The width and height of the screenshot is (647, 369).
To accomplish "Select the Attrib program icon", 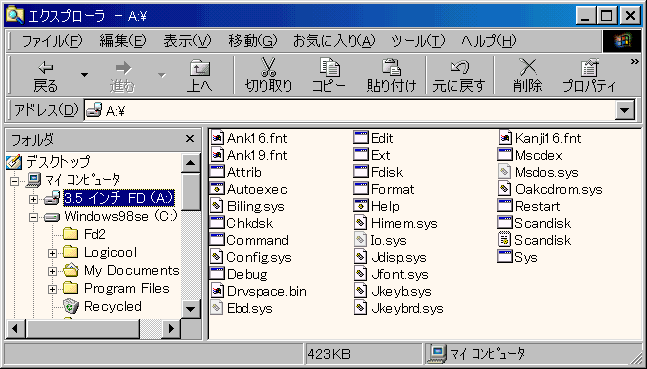I will (217, 172).
